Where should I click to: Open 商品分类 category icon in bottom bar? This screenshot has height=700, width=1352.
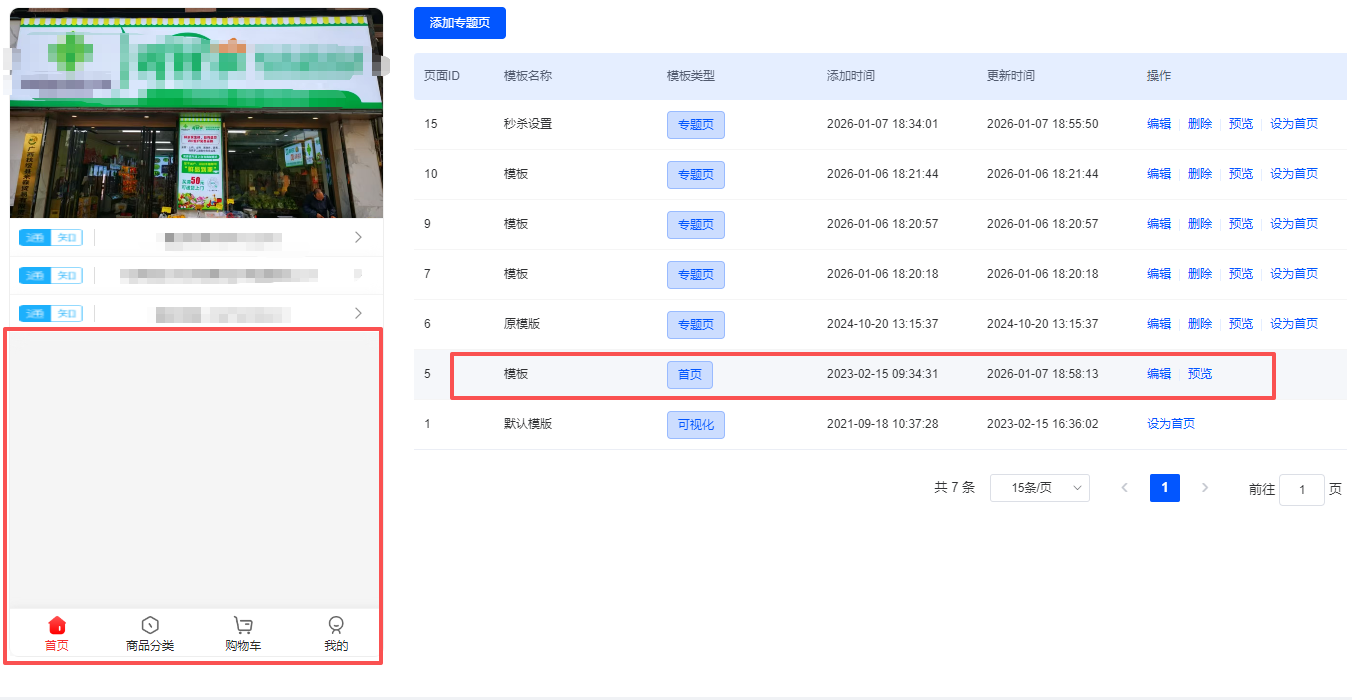[x=150, y=626]
